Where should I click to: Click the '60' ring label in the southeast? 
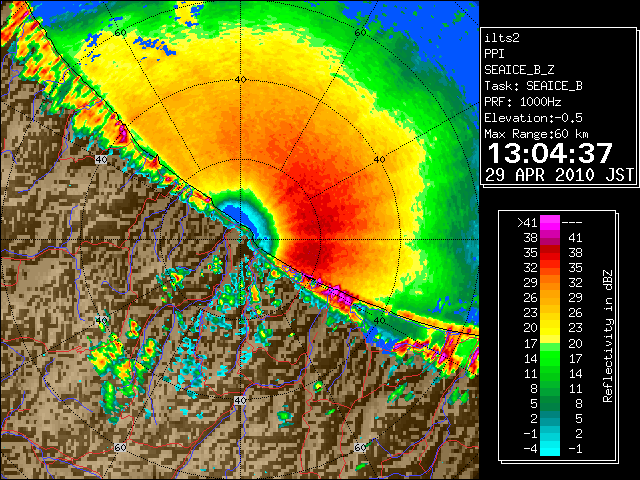coord(360,447)
